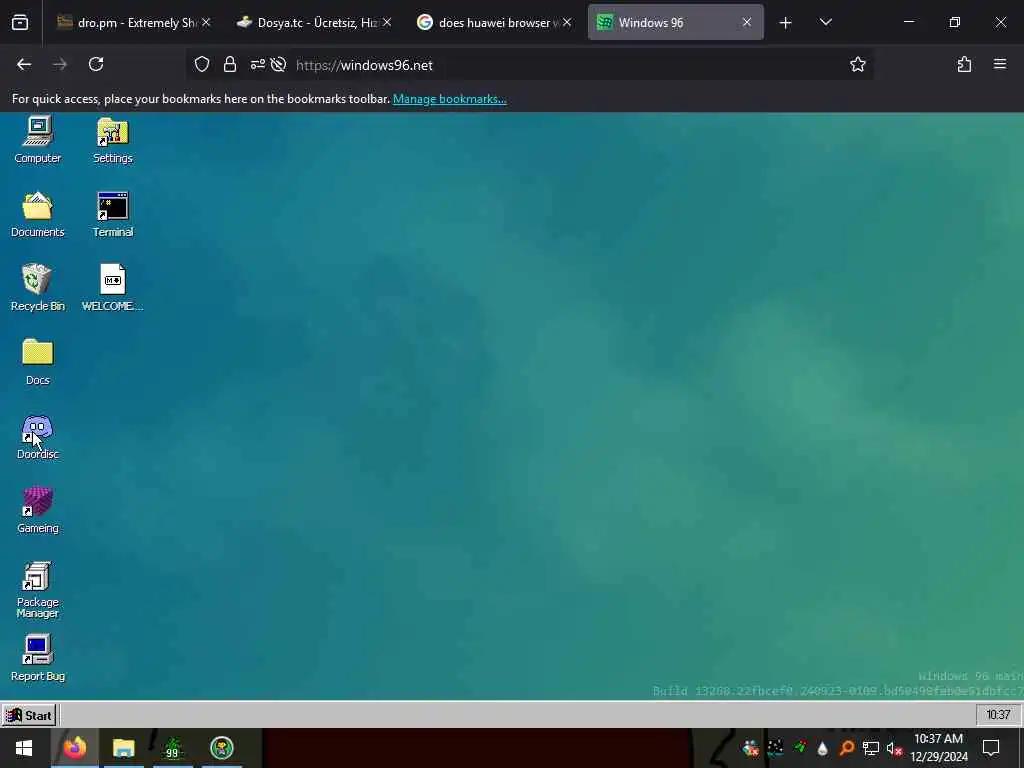Close the dro.pm tab

coord(206,22)
